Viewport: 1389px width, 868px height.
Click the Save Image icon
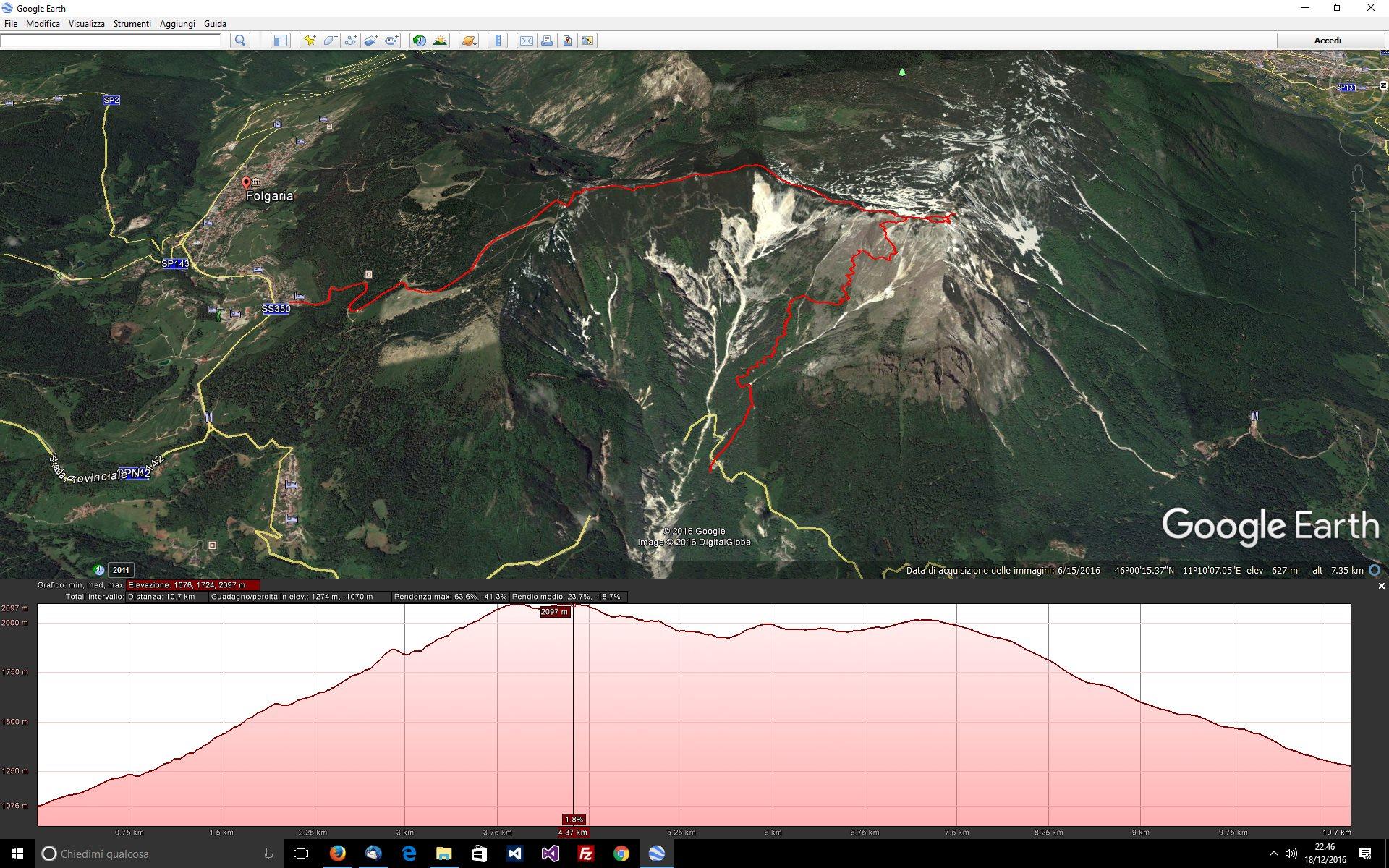[567, 41]
